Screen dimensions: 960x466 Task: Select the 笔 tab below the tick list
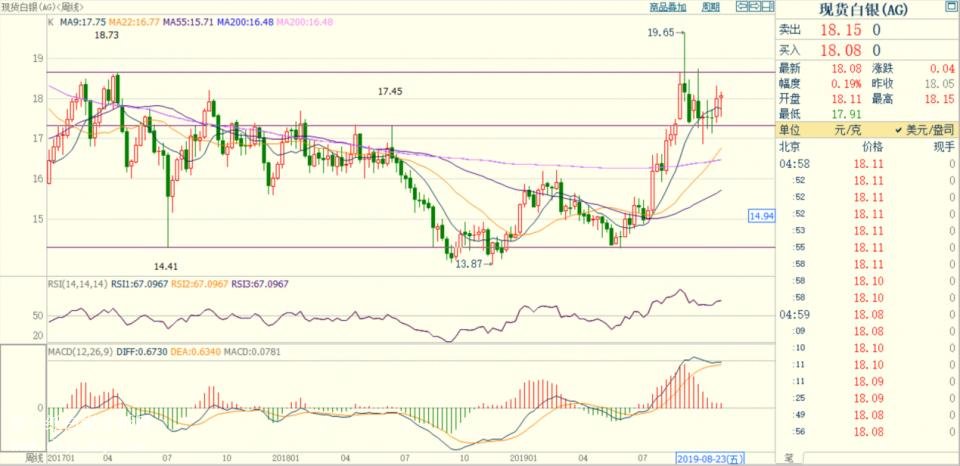(789, 459)
